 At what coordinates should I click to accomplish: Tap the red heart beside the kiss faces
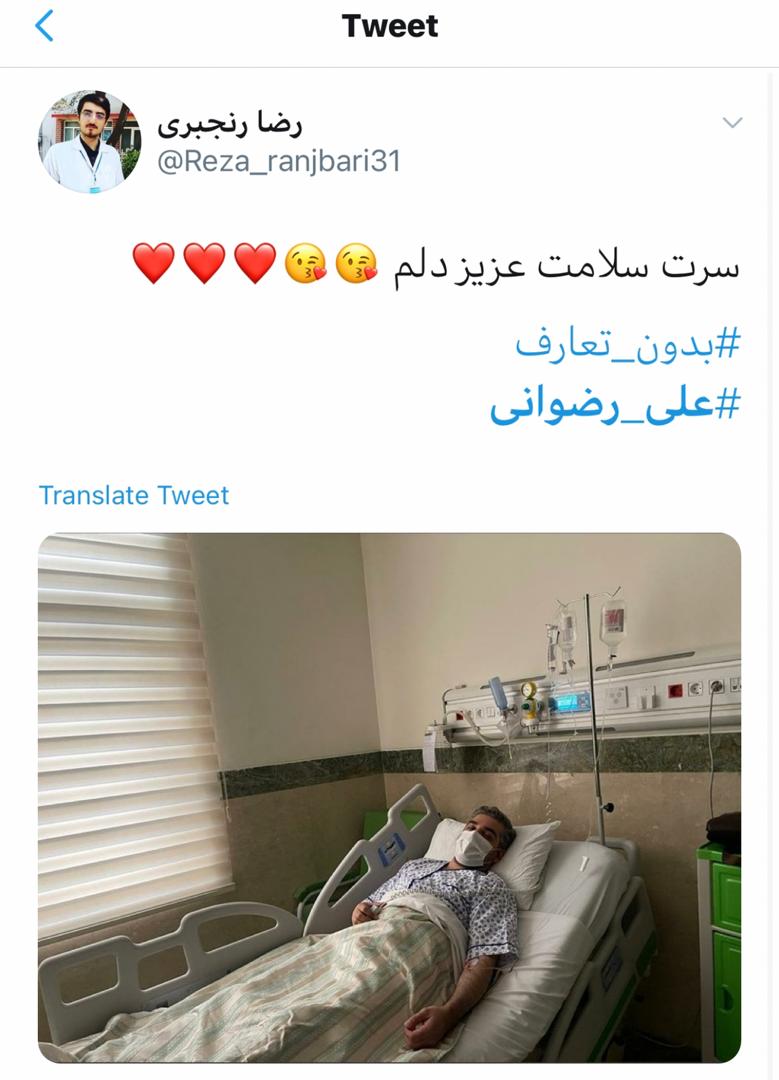pos(256,264)
